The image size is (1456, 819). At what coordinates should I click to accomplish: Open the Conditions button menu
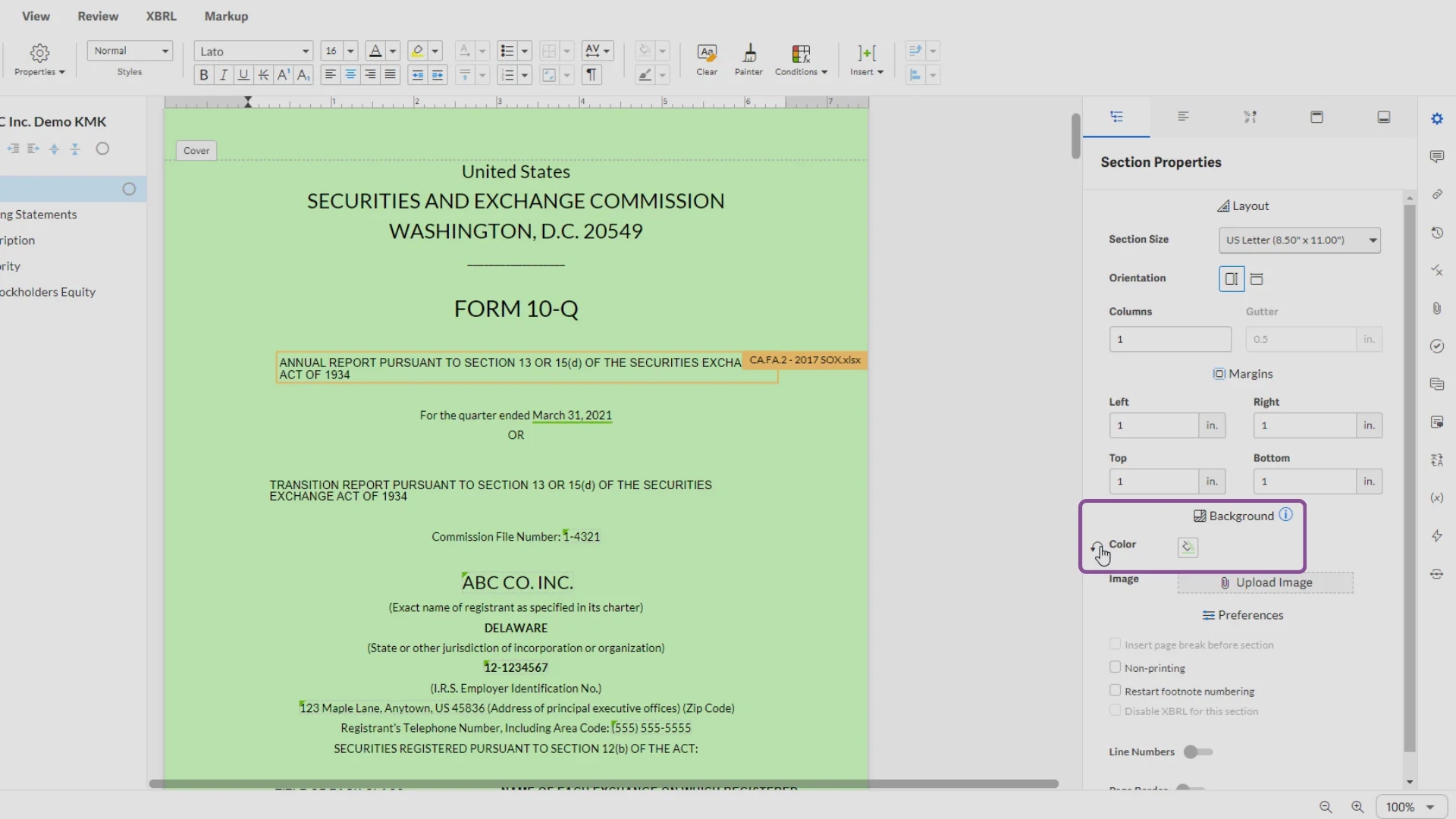(801, 61)
